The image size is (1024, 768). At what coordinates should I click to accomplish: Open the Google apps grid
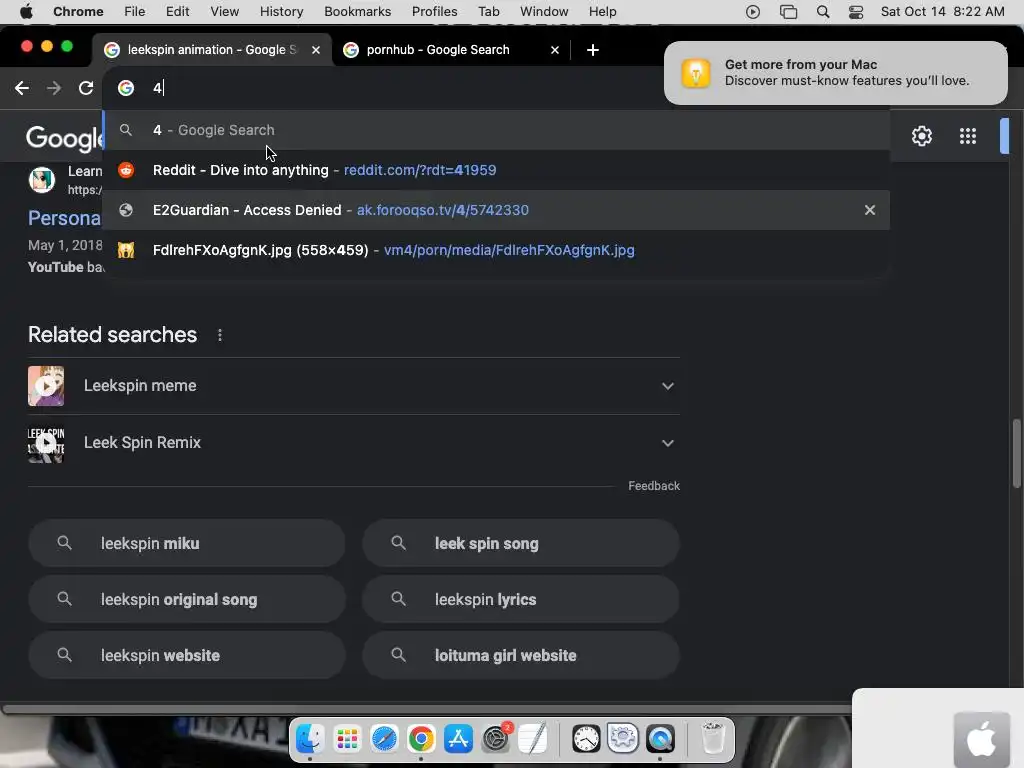pyautogui.click(x=968, y=136)
